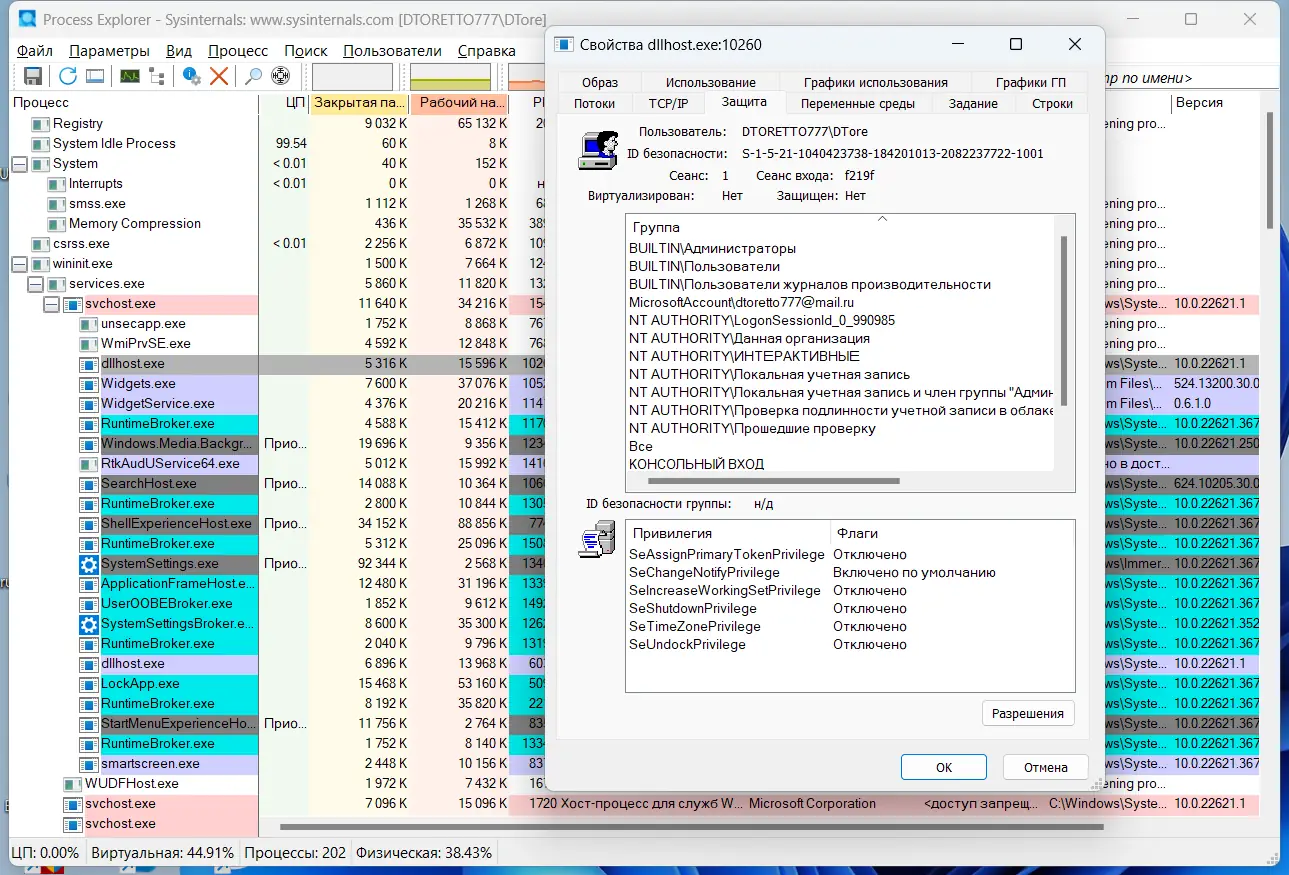This screenshot has height=875, width=1289.
Task: Collapse the System tree node
Action: pyautogui.click(x=20, y=164)
